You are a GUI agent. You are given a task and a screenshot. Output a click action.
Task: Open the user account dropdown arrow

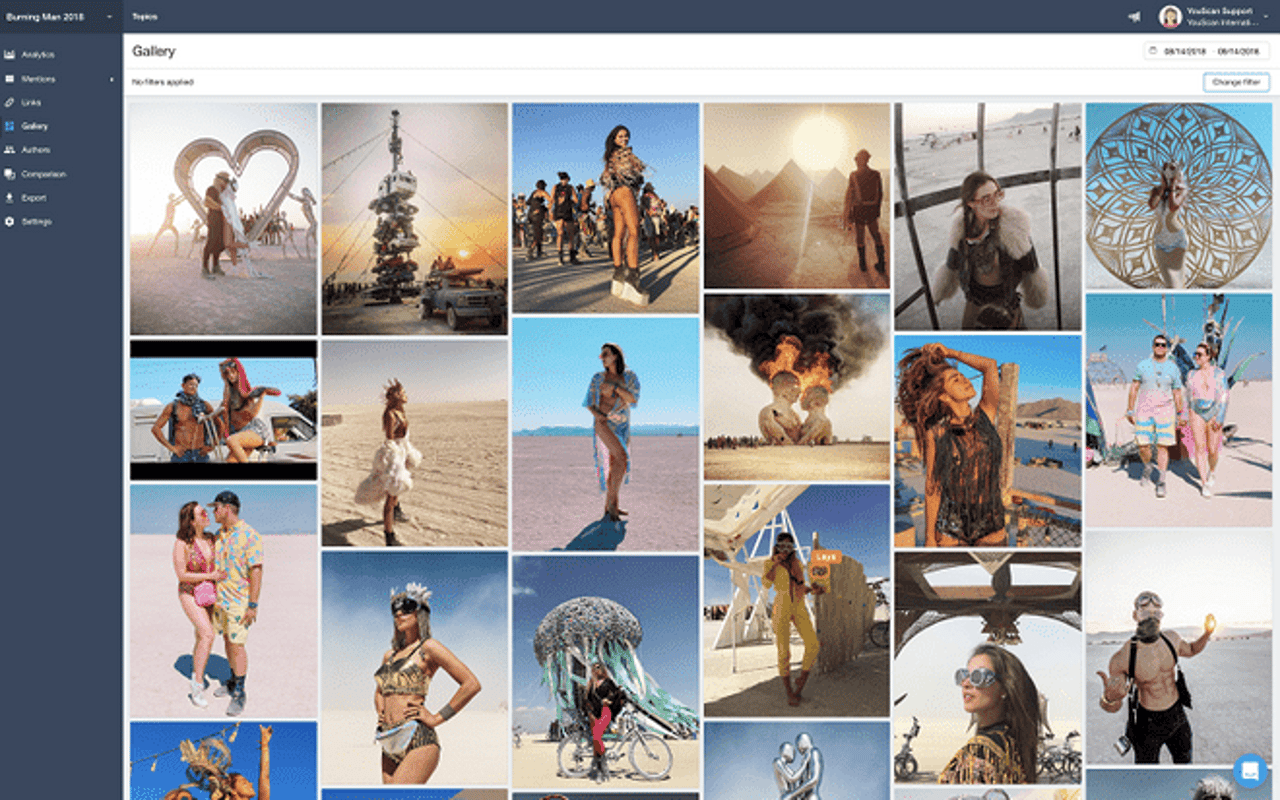coord(1266,17)
